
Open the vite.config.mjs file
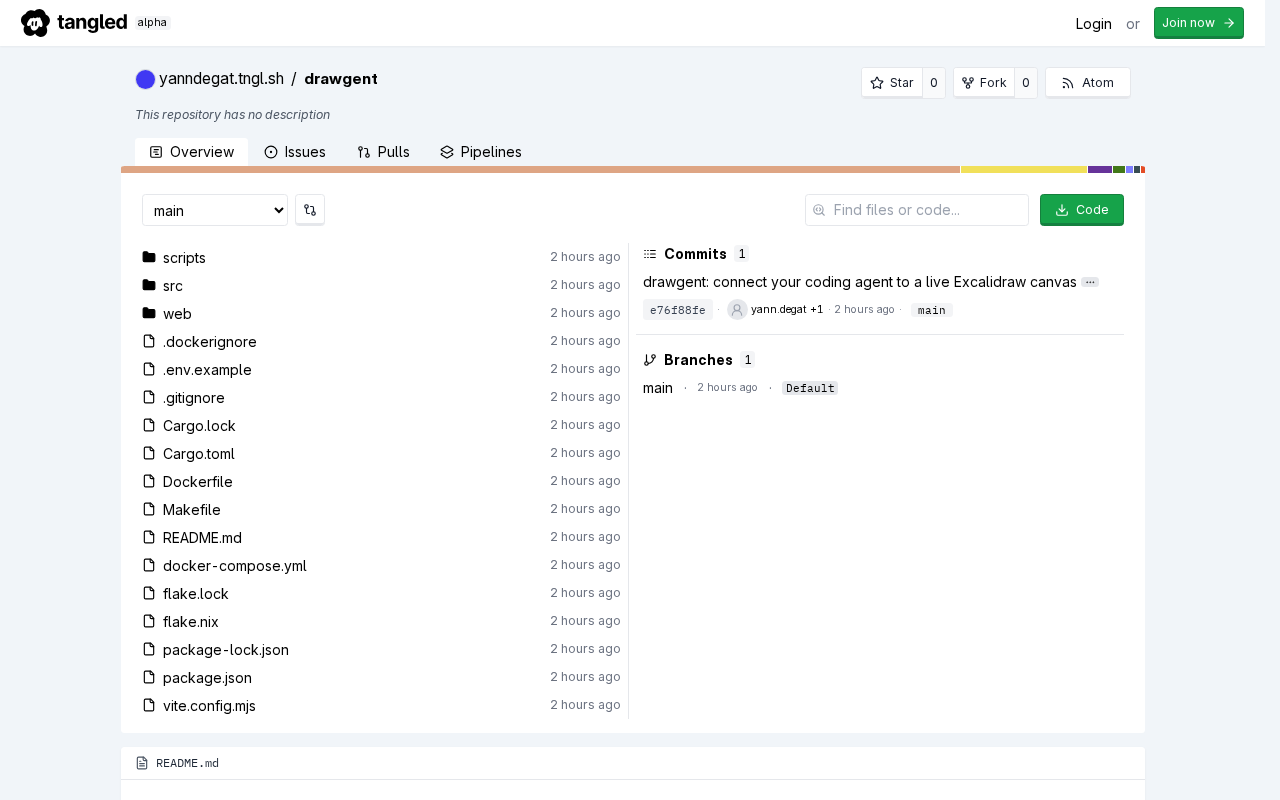[x=209, y=706]
